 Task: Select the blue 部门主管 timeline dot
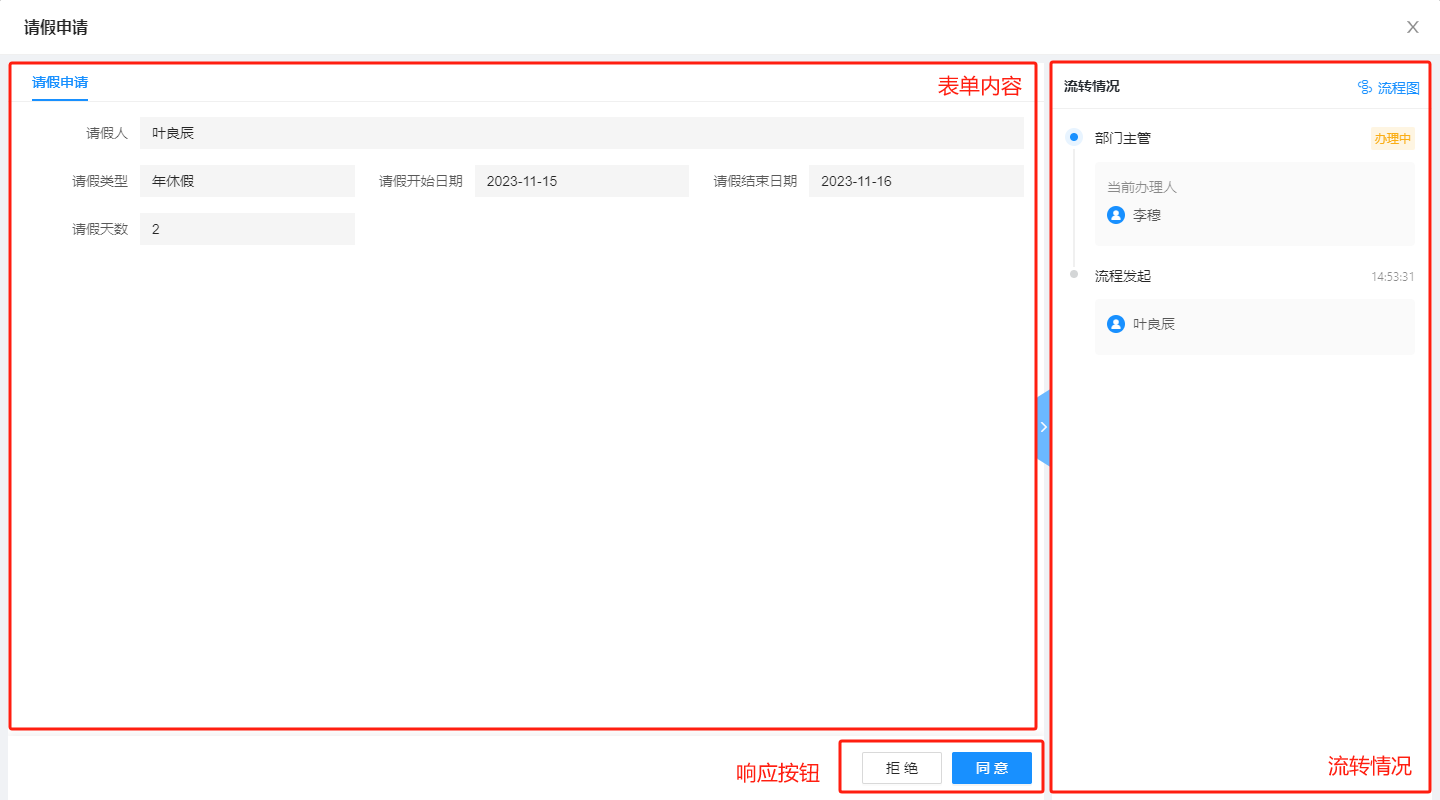coord(1074,137)
